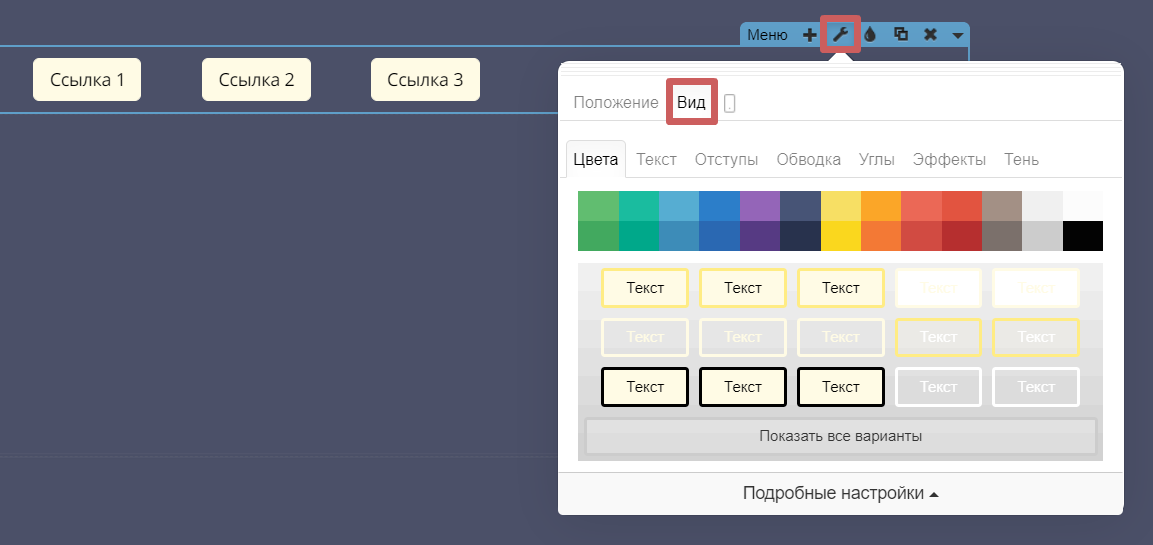The height and width of the screenshot is (545, 1153).
Task: Choose the bright yellow color swatch
Action: pyautogui.click(x=840, y=236)
